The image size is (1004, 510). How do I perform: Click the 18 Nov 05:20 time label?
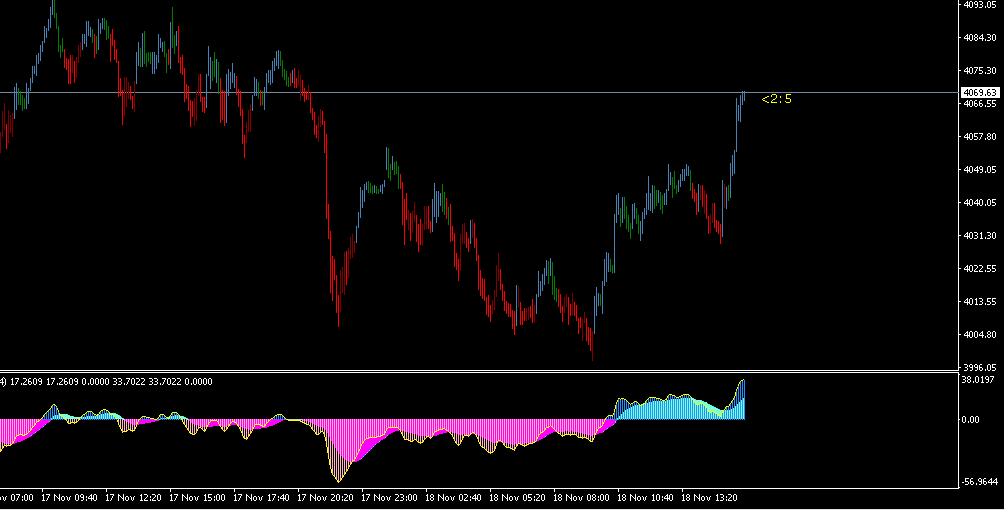[x=517, y=497]
